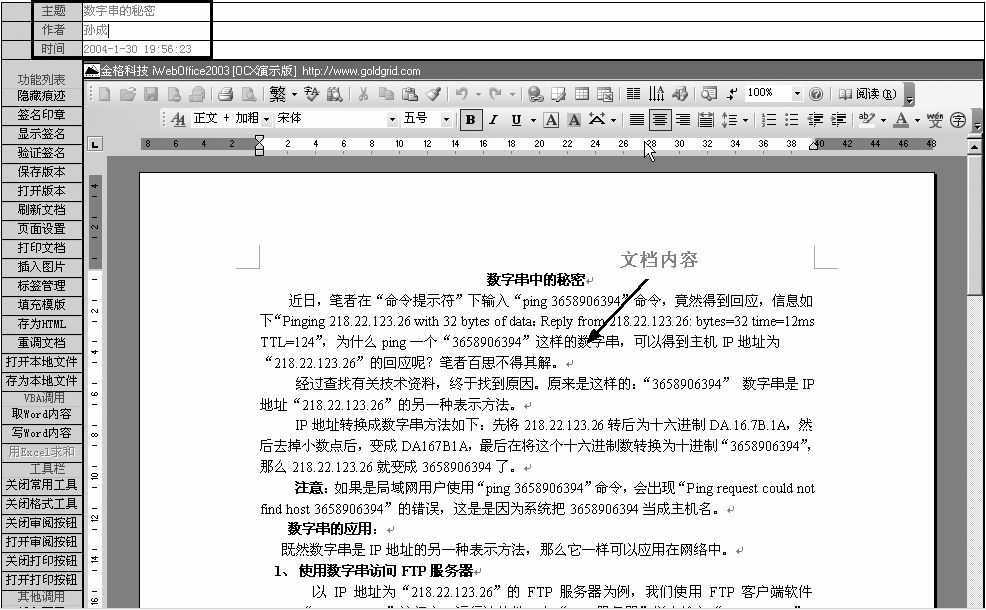Image resolution: width=986 pixels, height=610 pixels.
Task: Click the numbered list icon
Action: [x=769, y=120]
